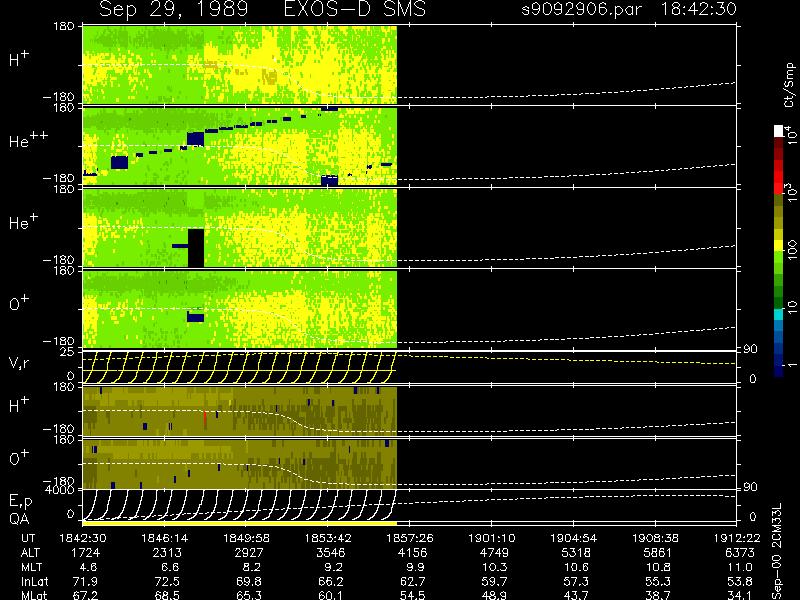Click InLat value "69.8"

249,581
